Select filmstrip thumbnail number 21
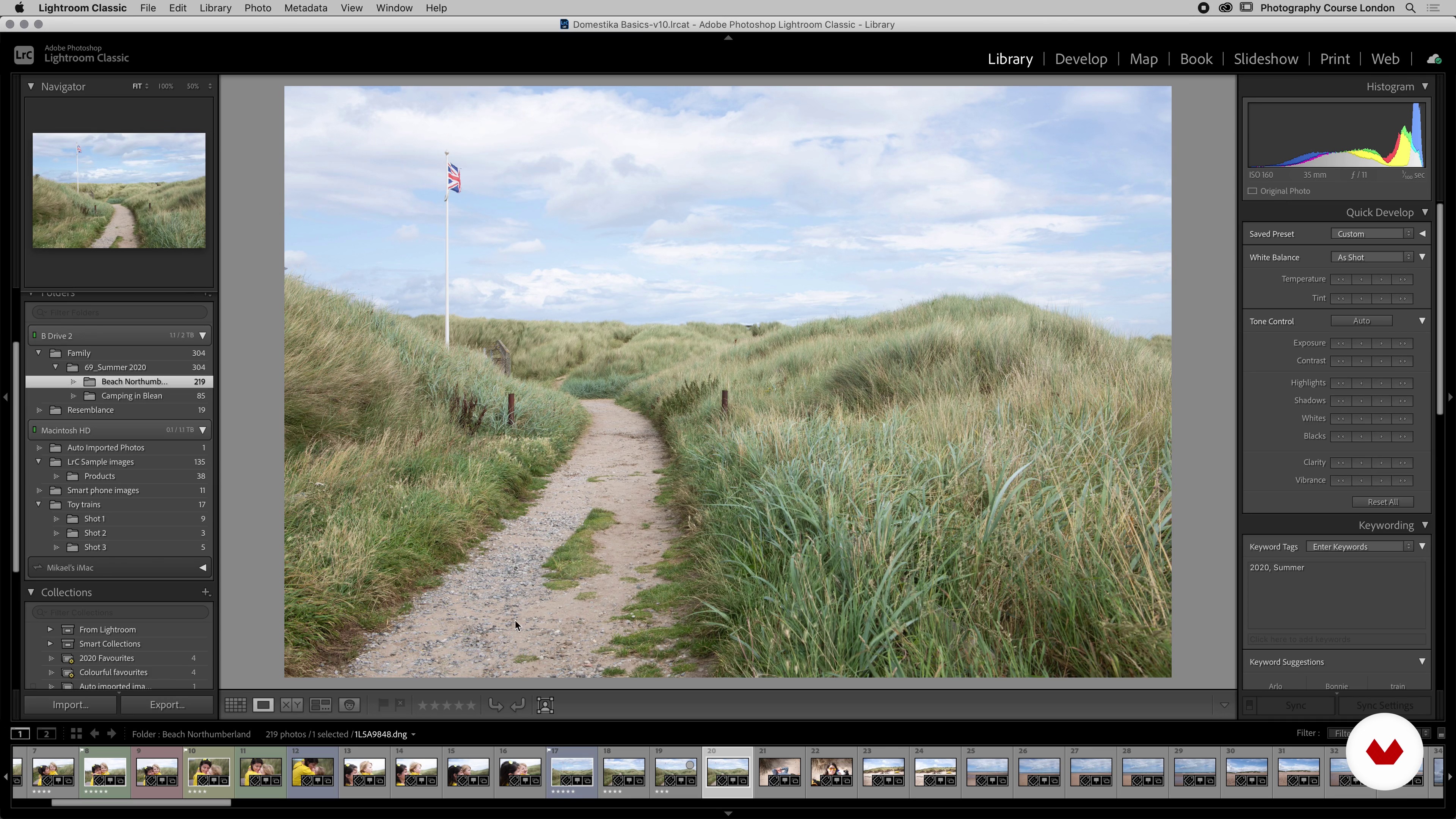The width and height of the screenshot is (1456, 819). tap(780, 772)
